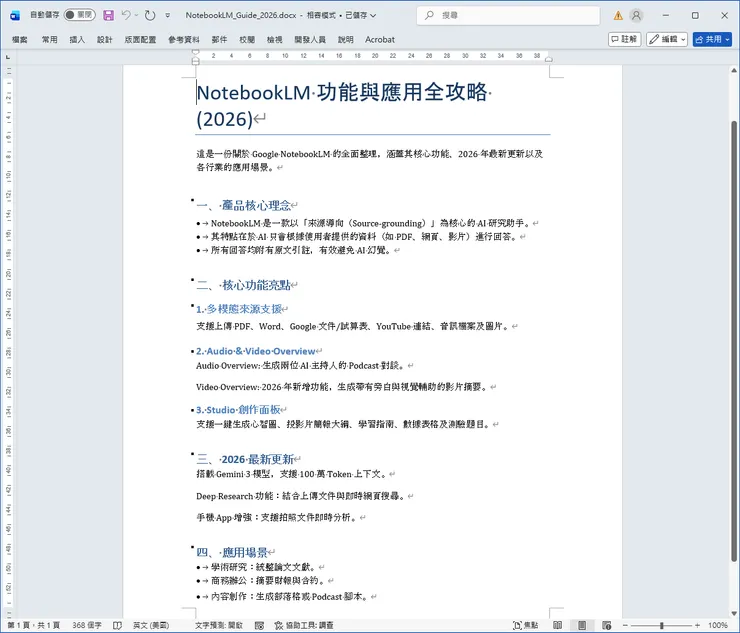Image resolution: width=740 pixels, height=633 pixels.
Task: Click the blue 共用 (Share) button
Action: 712,39
